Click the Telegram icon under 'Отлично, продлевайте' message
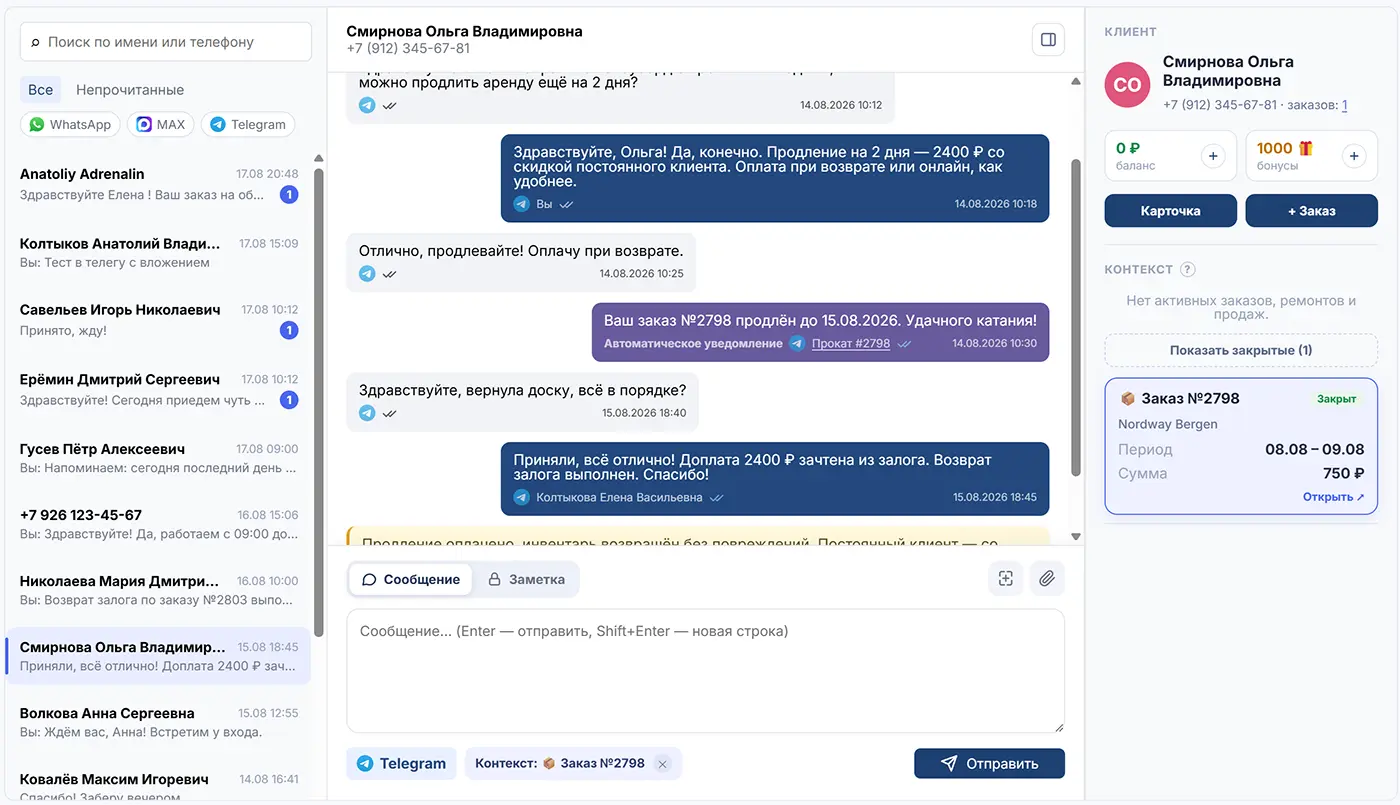Image resolution: width=1400 pixels, height=805 pixels. coord(367,273)
